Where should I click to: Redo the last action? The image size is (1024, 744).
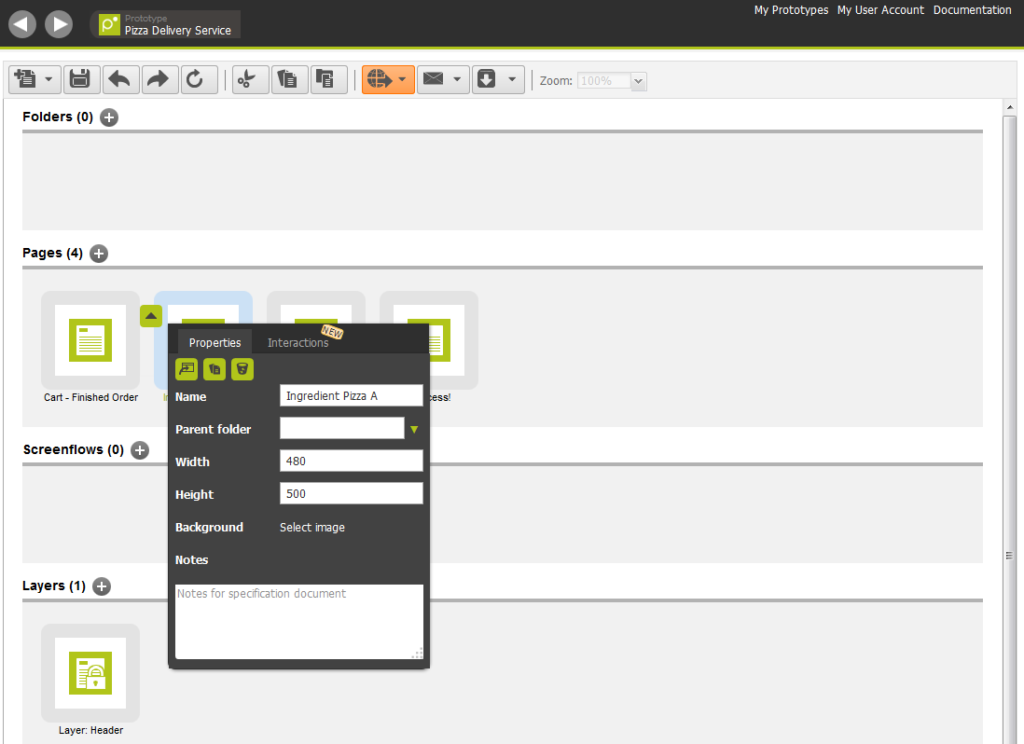[x=159, y=80]
